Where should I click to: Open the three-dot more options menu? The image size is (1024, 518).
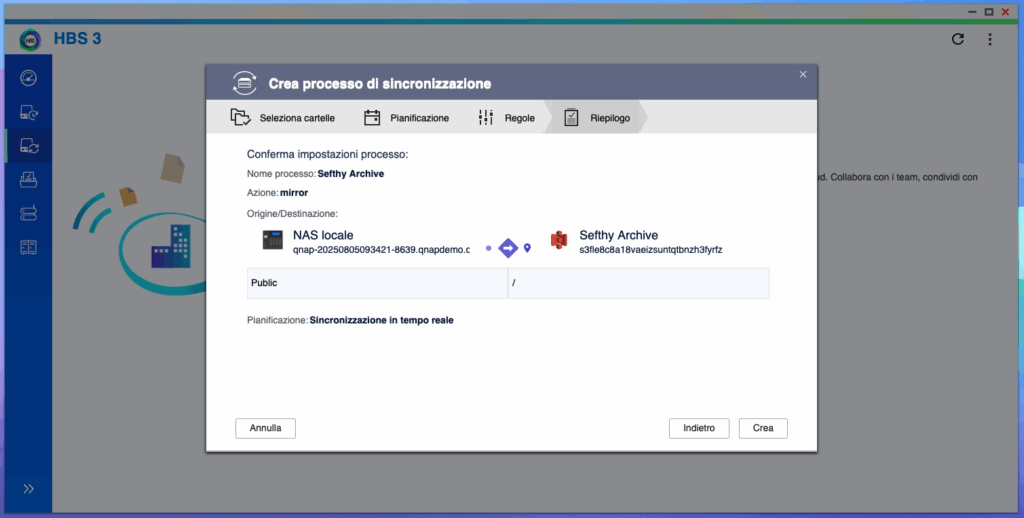point(989,39)
